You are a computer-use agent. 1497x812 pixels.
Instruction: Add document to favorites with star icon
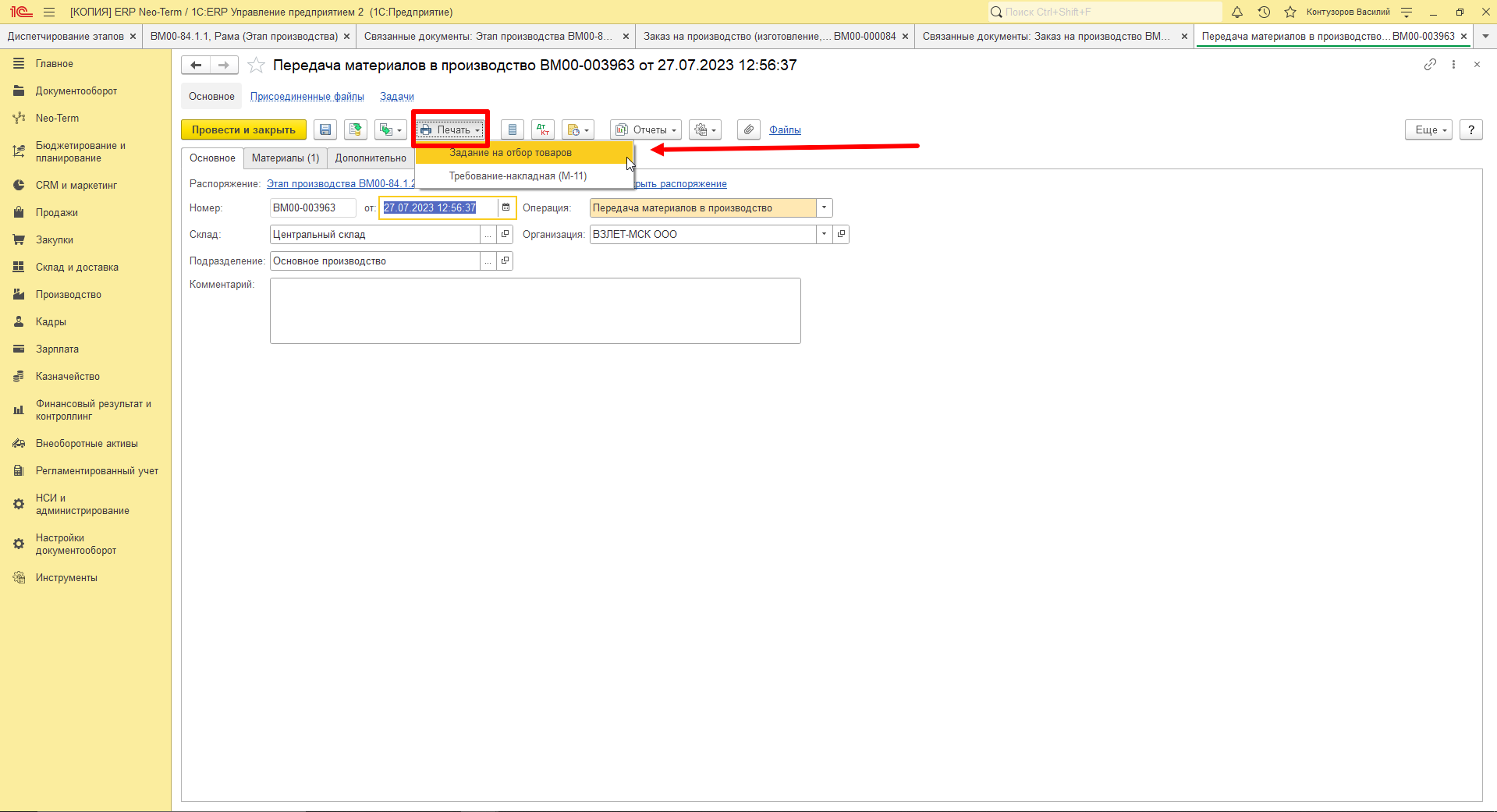(256, 66)
